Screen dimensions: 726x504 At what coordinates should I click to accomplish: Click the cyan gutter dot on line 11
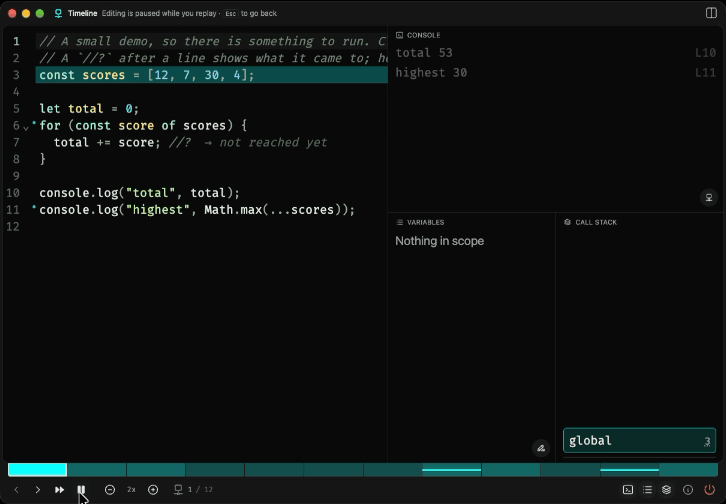coord(34,207)
